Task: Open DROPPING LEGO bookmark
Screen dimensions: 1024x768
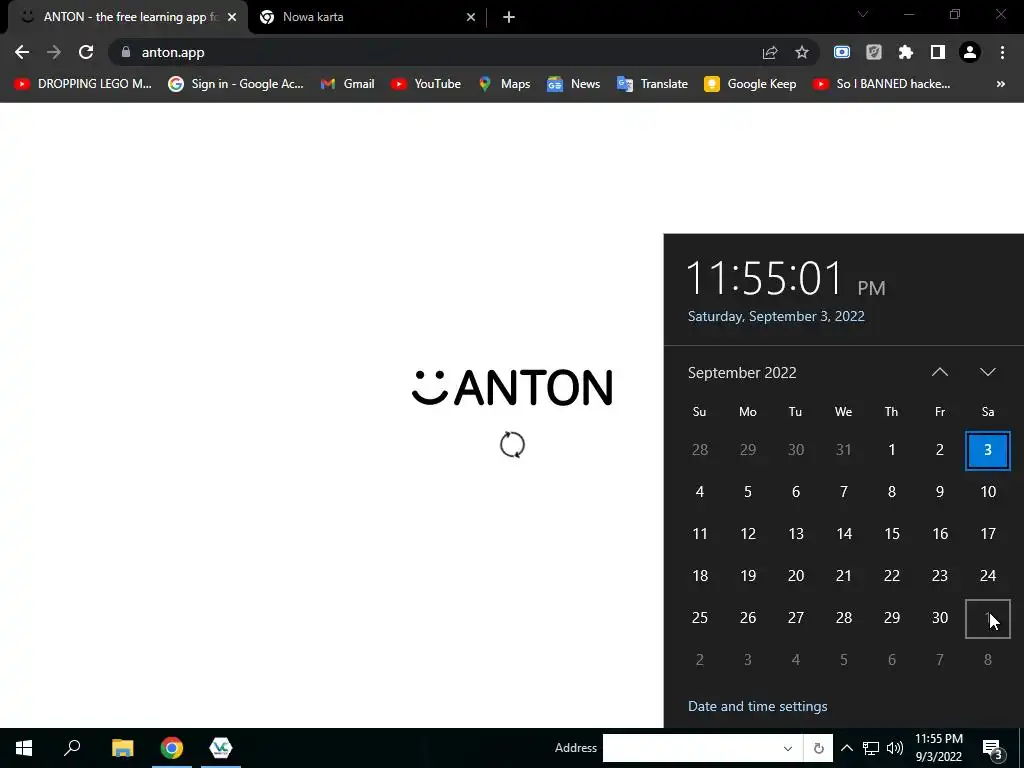Action: click(83, 84)
